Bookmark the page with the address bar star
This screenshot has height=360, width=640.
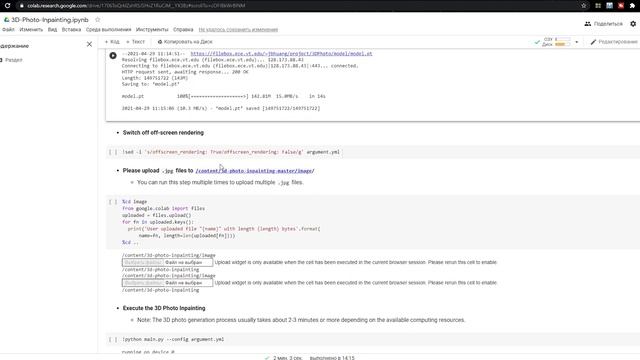584,6
